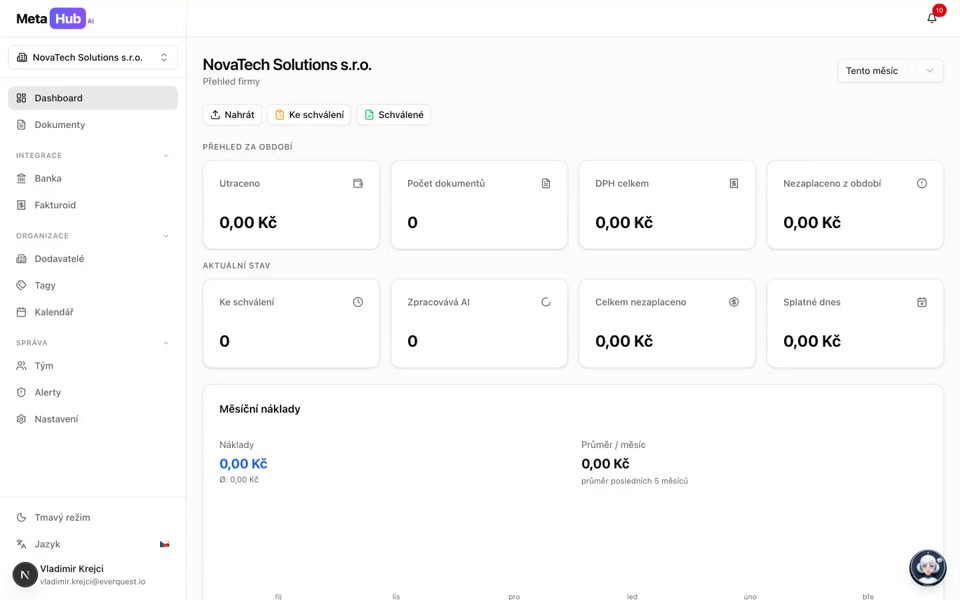
Task: Click the clock icon in Ke schválení card
Action: [358, 302]
